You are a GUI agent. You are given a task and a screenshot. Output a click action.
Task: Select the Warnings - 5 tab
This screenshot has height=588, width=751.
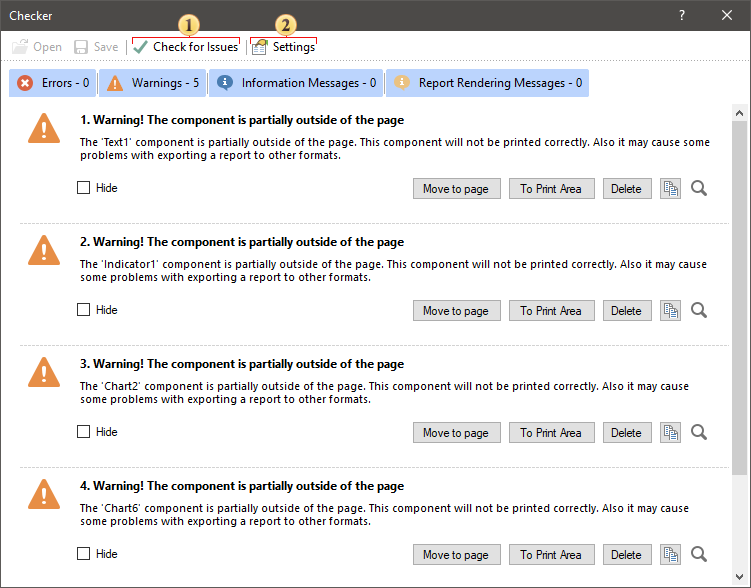click(153, 83)
